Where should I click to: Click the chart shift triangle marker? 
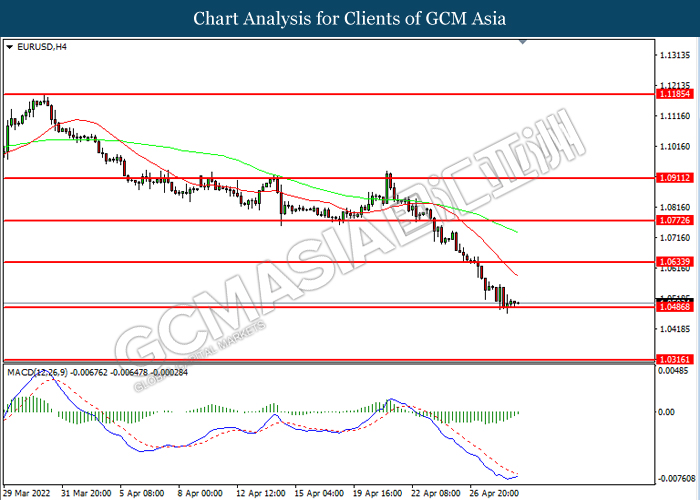523,42
